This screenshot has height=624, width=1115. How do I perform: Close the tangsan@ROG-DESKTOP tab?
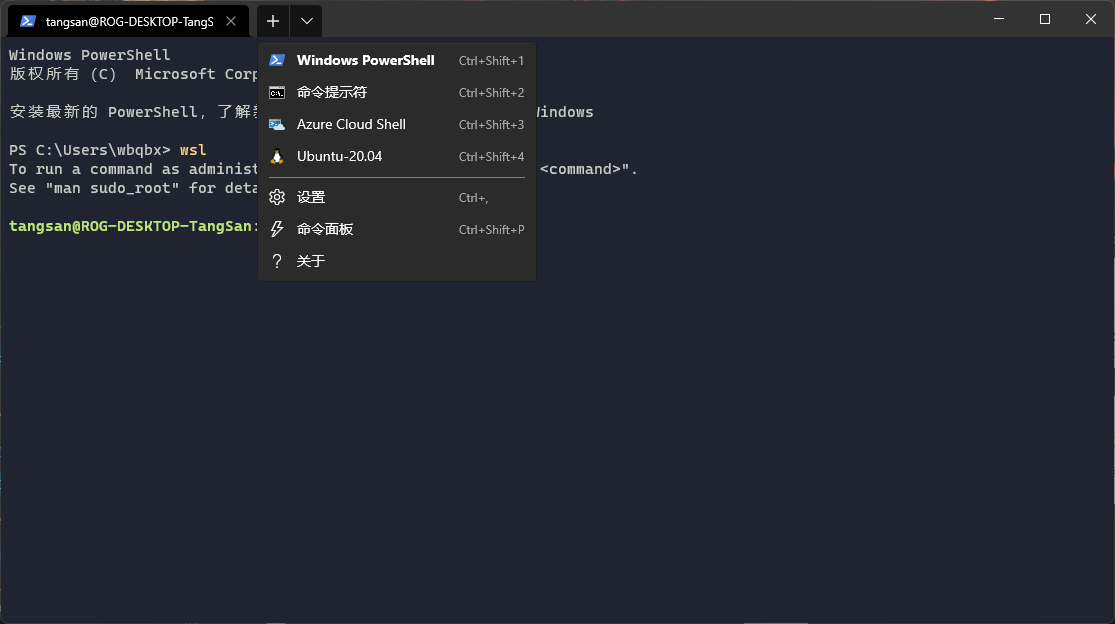(231, 21)
